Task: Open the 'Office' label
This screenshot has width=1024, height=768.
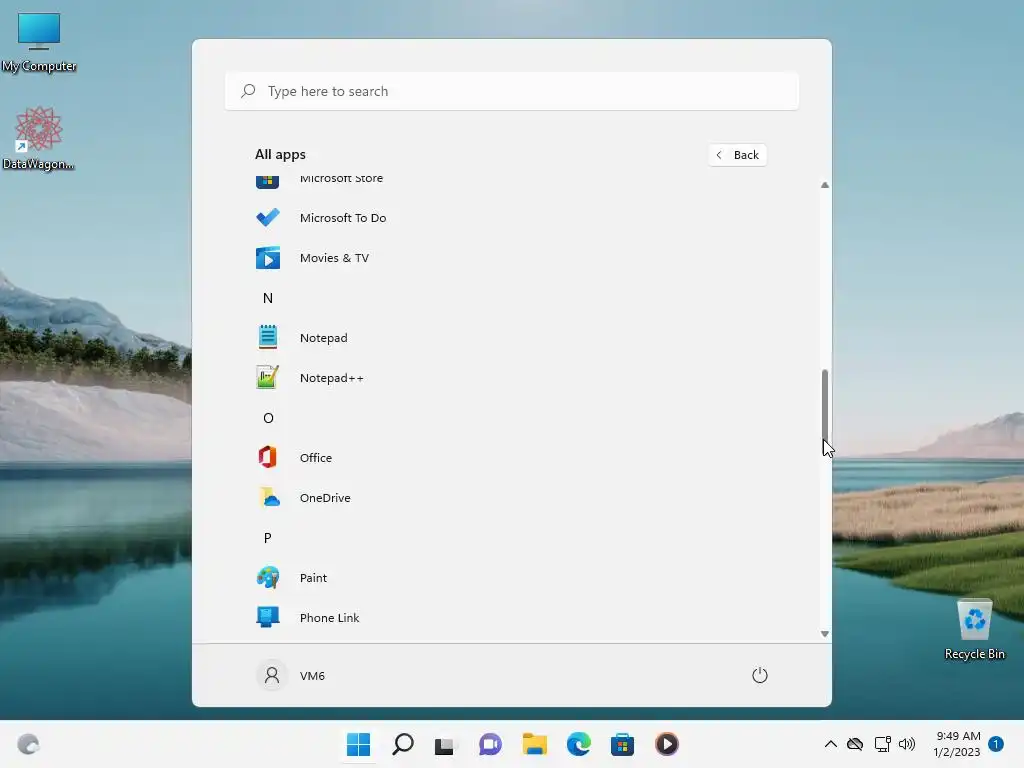Action: pyautogui.click(x=315, y=458)
